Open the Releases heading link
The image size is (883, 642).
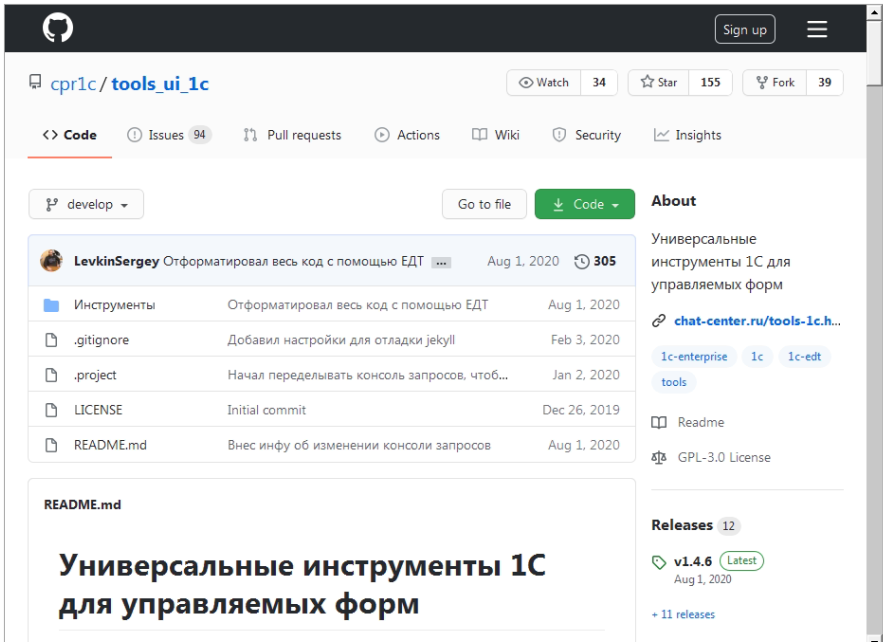[682, 525]
